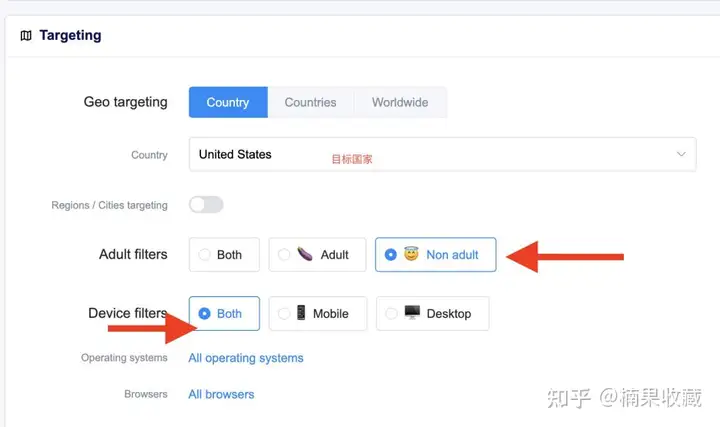Expand country list using the chevron arrow
Viewport: 720px width, 427px height.
tap(681, 154)
